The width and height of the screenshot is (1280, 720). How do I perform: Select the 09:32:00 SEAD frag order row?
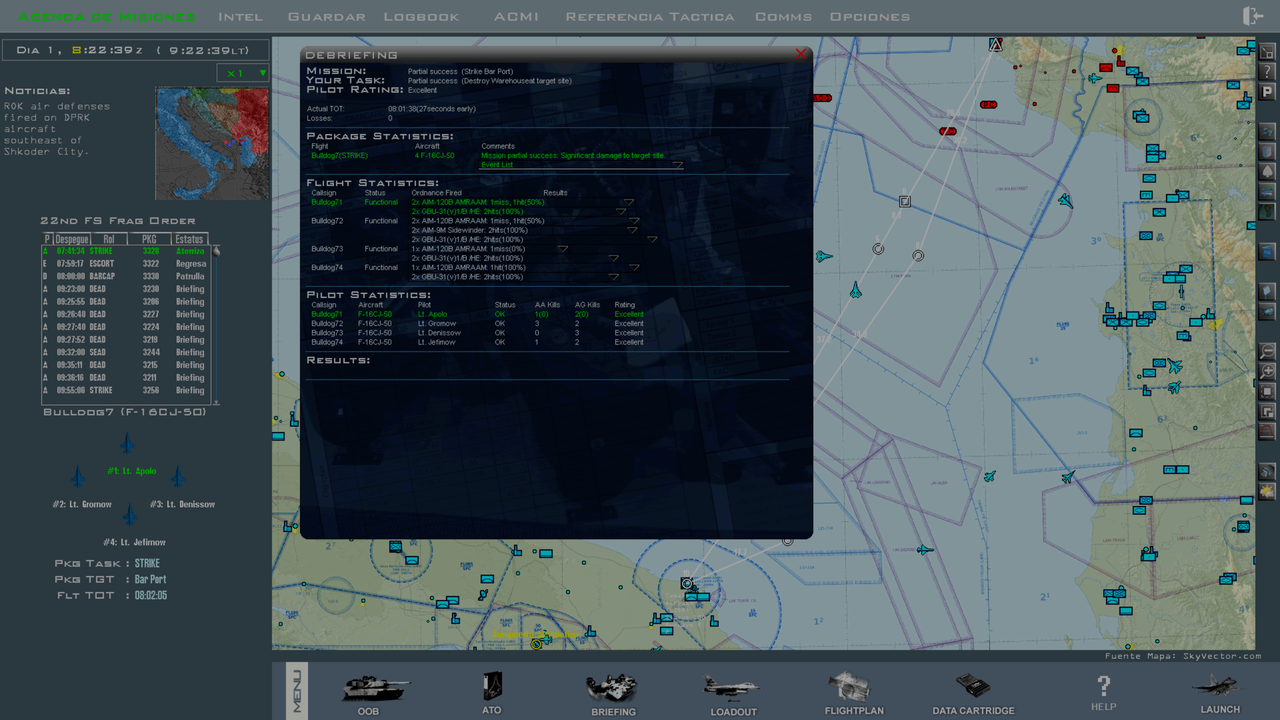pos(125,352)
